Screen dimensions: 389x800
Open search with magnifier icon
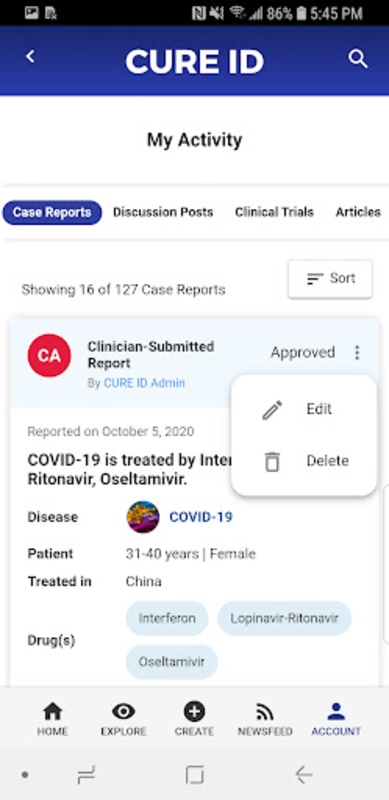[358, 59]
